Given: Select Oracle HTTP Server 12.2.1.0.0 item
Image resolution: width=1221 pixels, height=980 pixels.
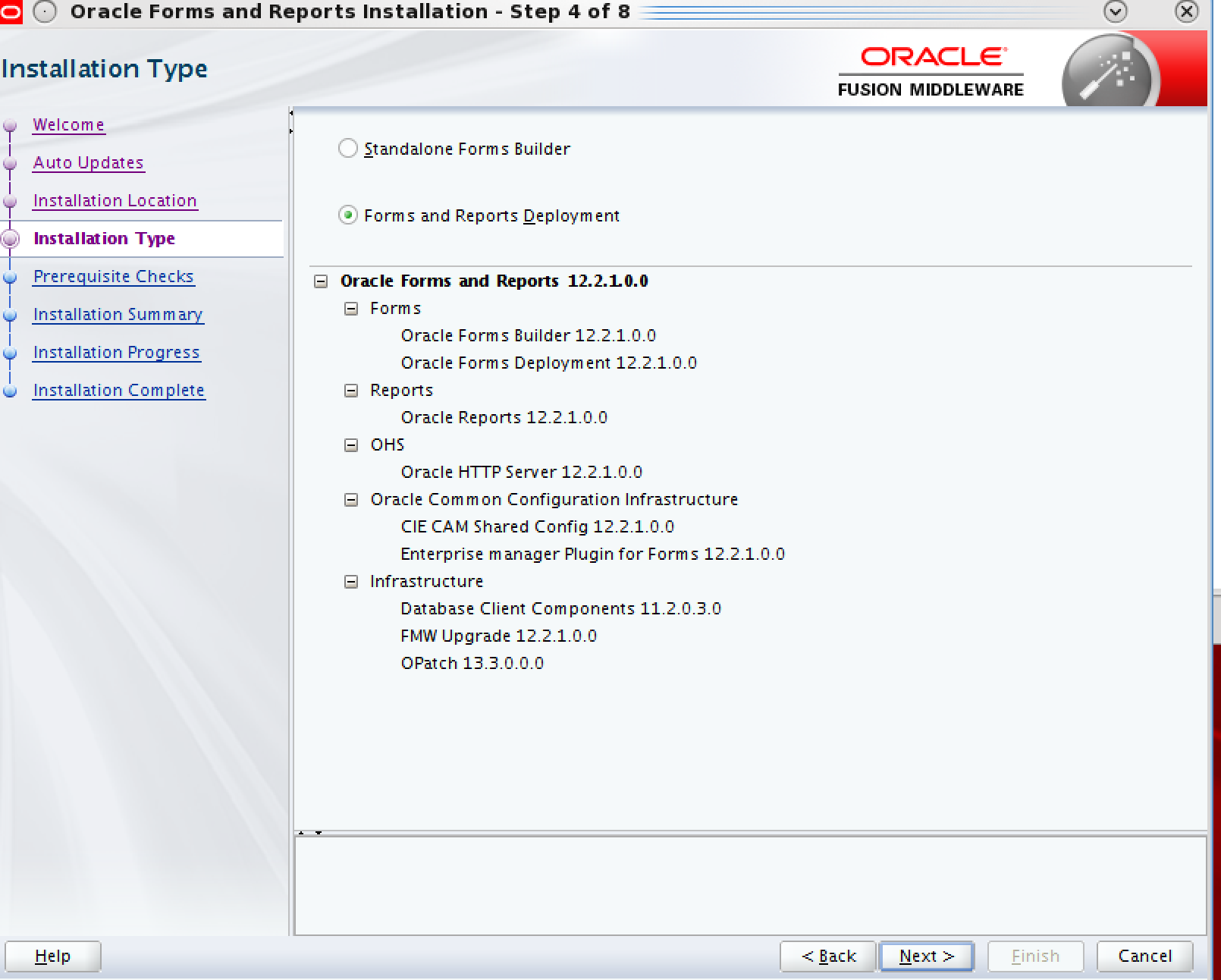Looking at the screenshot, I should tap(521, 472).
